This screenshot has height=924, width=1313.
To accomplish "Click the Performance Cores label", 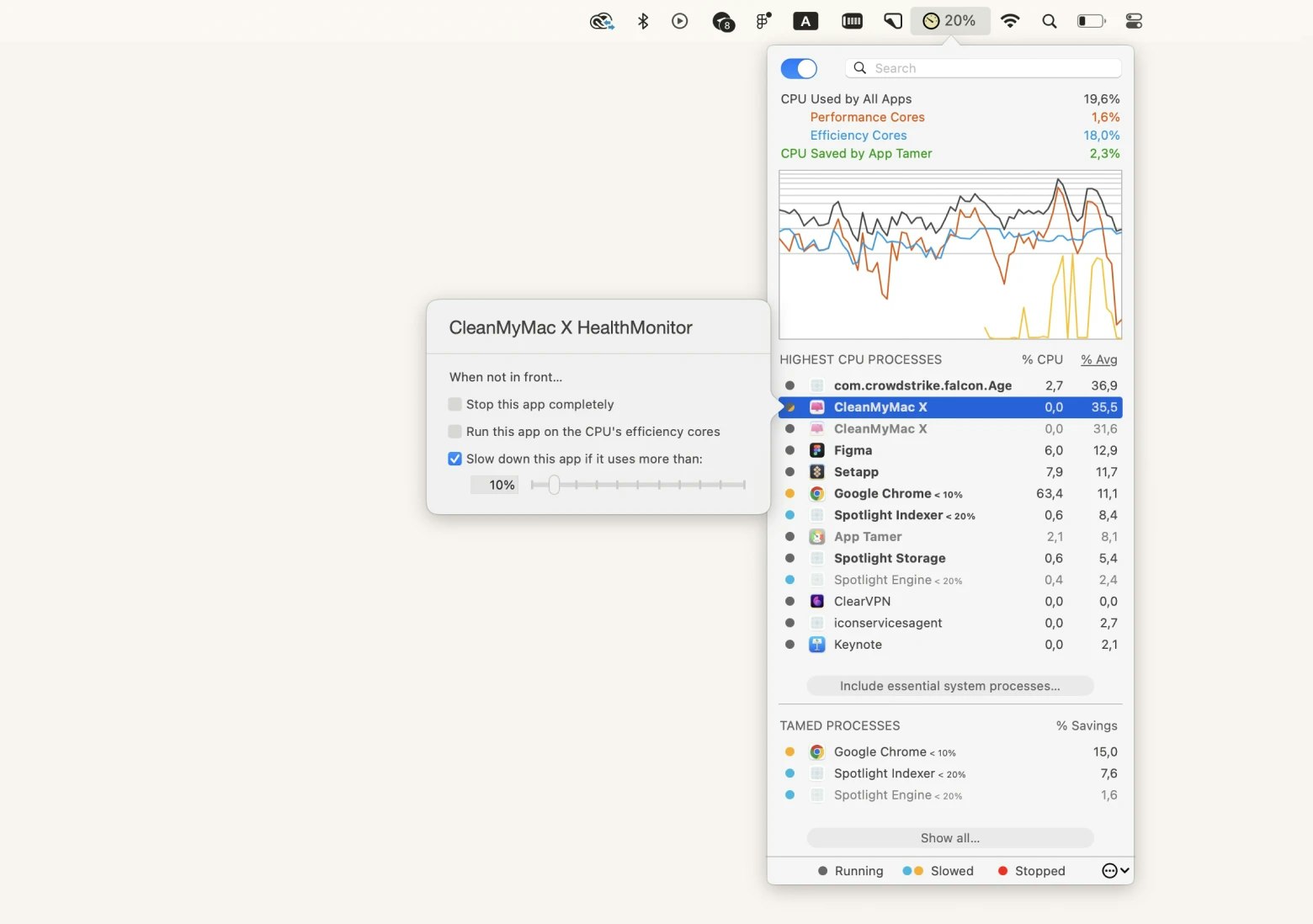I will click(867, 117).
